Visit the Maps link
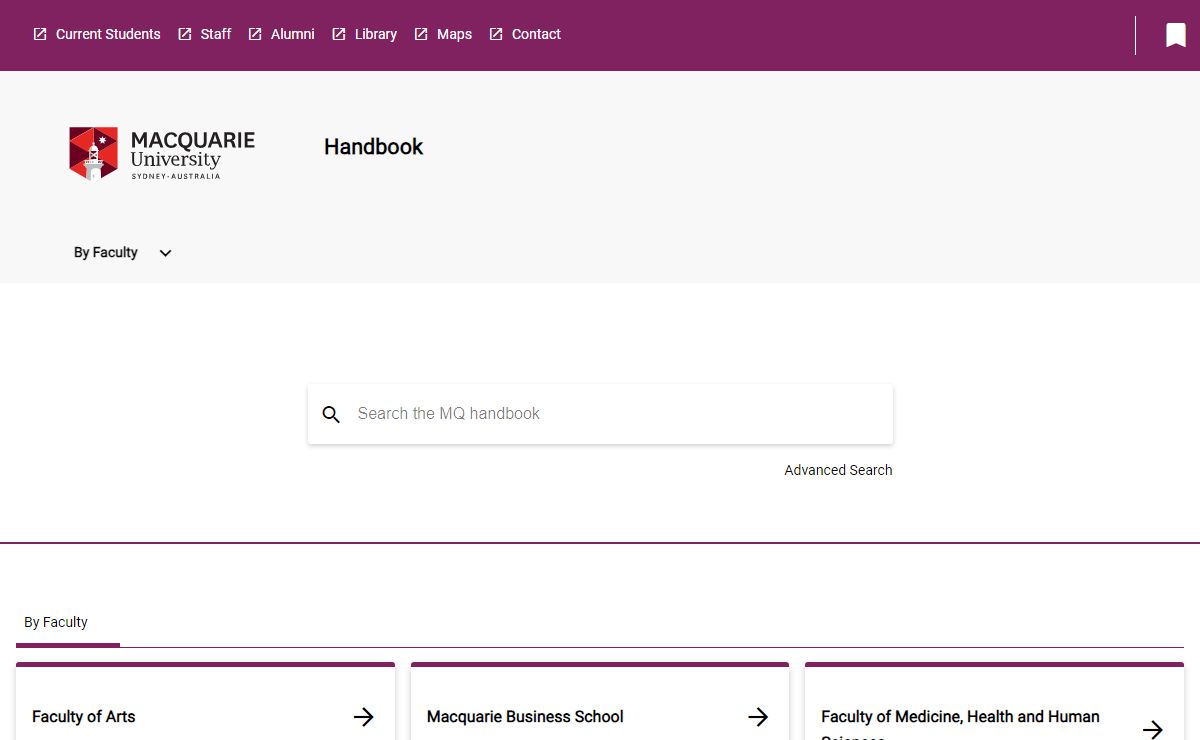1200x740 pixels. pyautogui.click(x=454, y=34)
